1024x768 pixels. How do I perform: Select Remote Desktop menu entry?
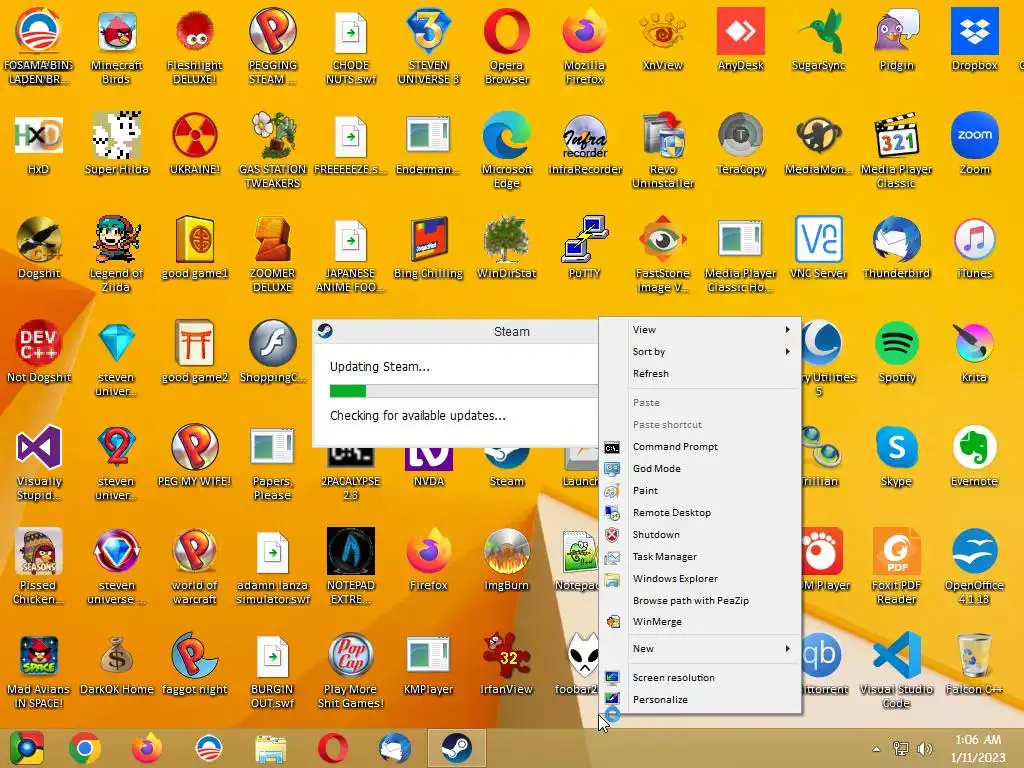coord(701,513)
